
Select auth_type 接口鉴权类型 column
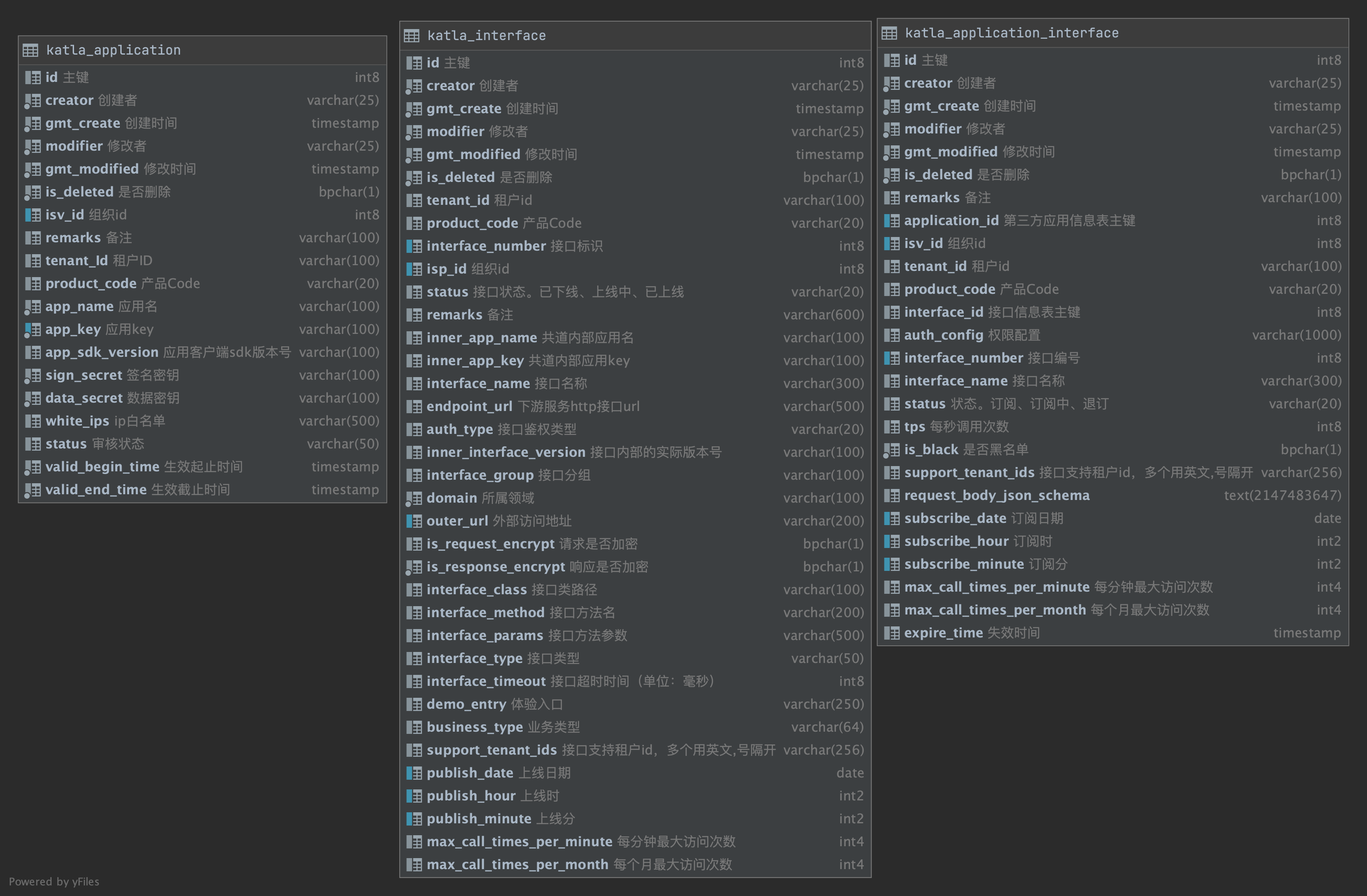pyautogui.click(x=635, y=429)
